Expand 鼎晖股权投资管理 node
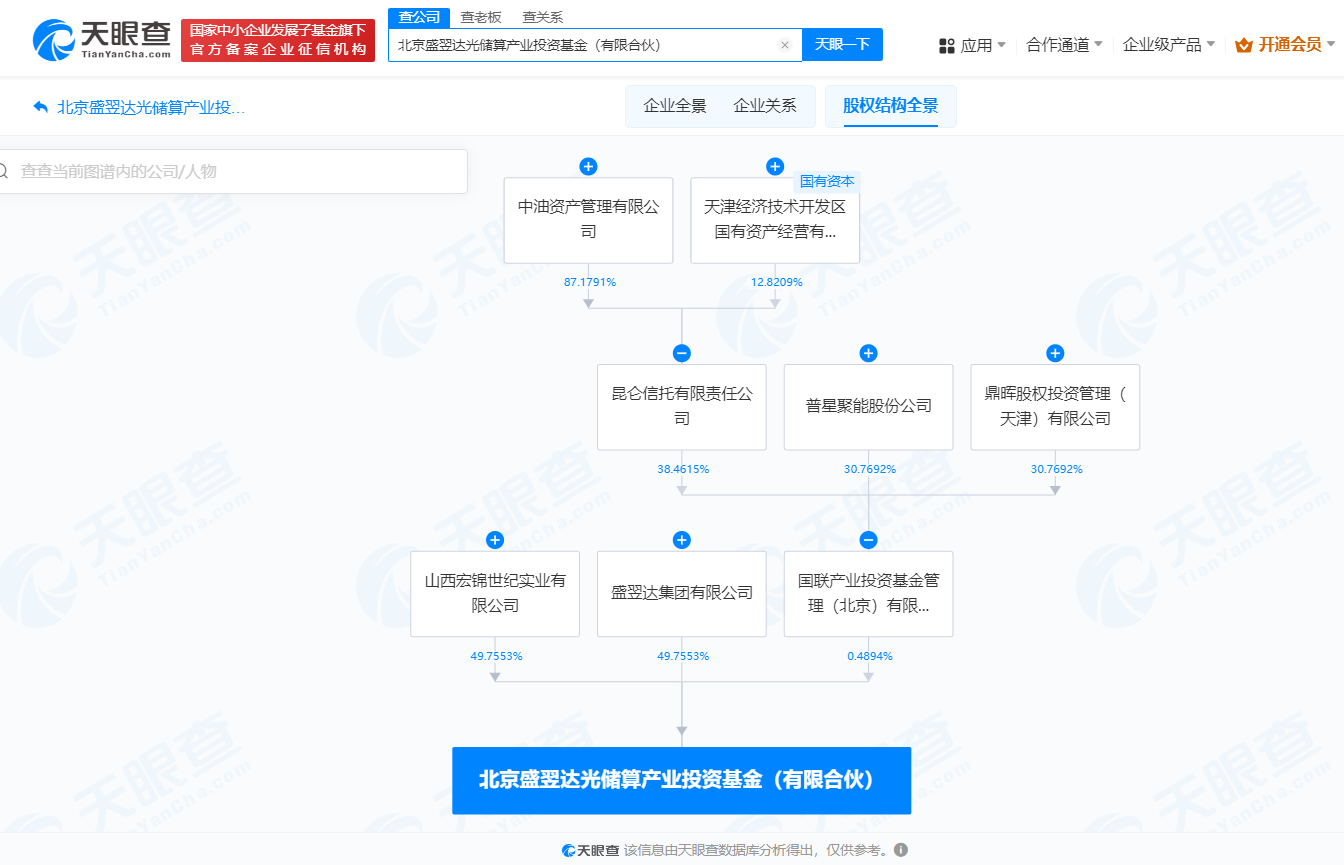The height and width of the screenshot is (865, 1344). pyautogui.click(x=1055, y=353)
